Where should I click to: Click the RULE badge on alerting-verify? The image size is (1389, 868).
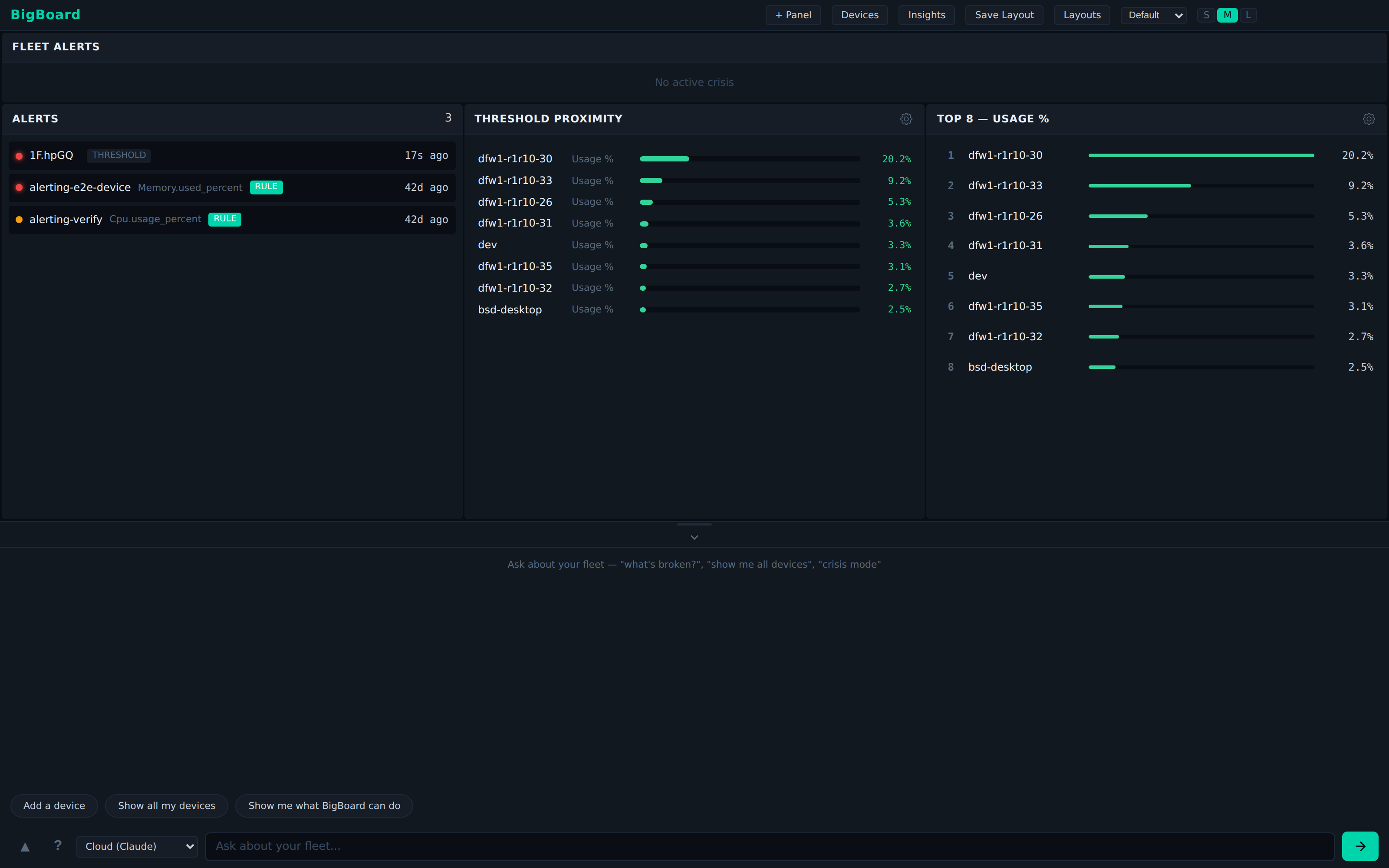224,219
